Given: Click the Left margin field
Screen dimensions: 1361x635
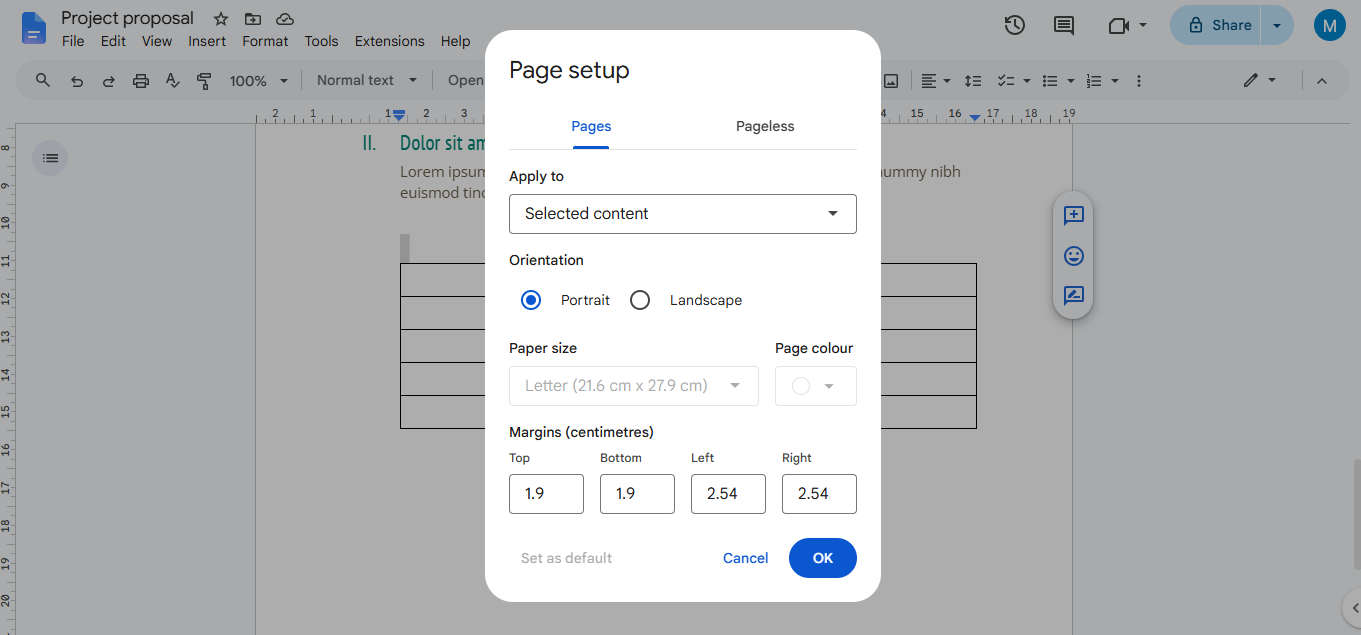Looking at the screenshot, I should tap(728, 494).
